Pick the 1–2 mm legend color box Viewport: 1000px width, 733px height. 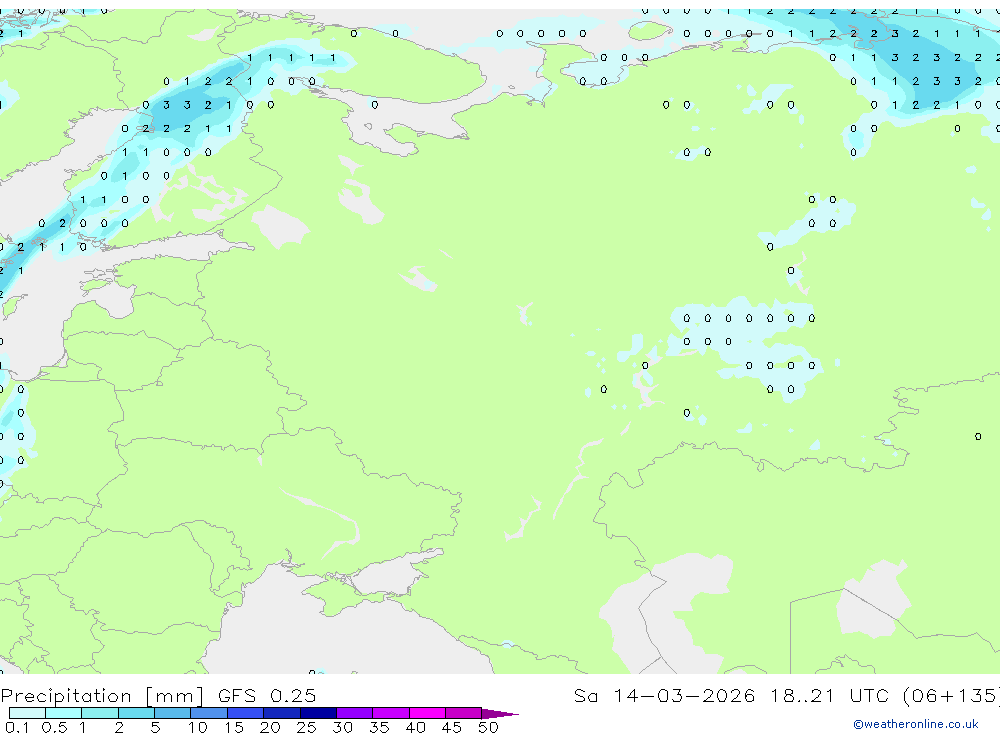[99, 713]
